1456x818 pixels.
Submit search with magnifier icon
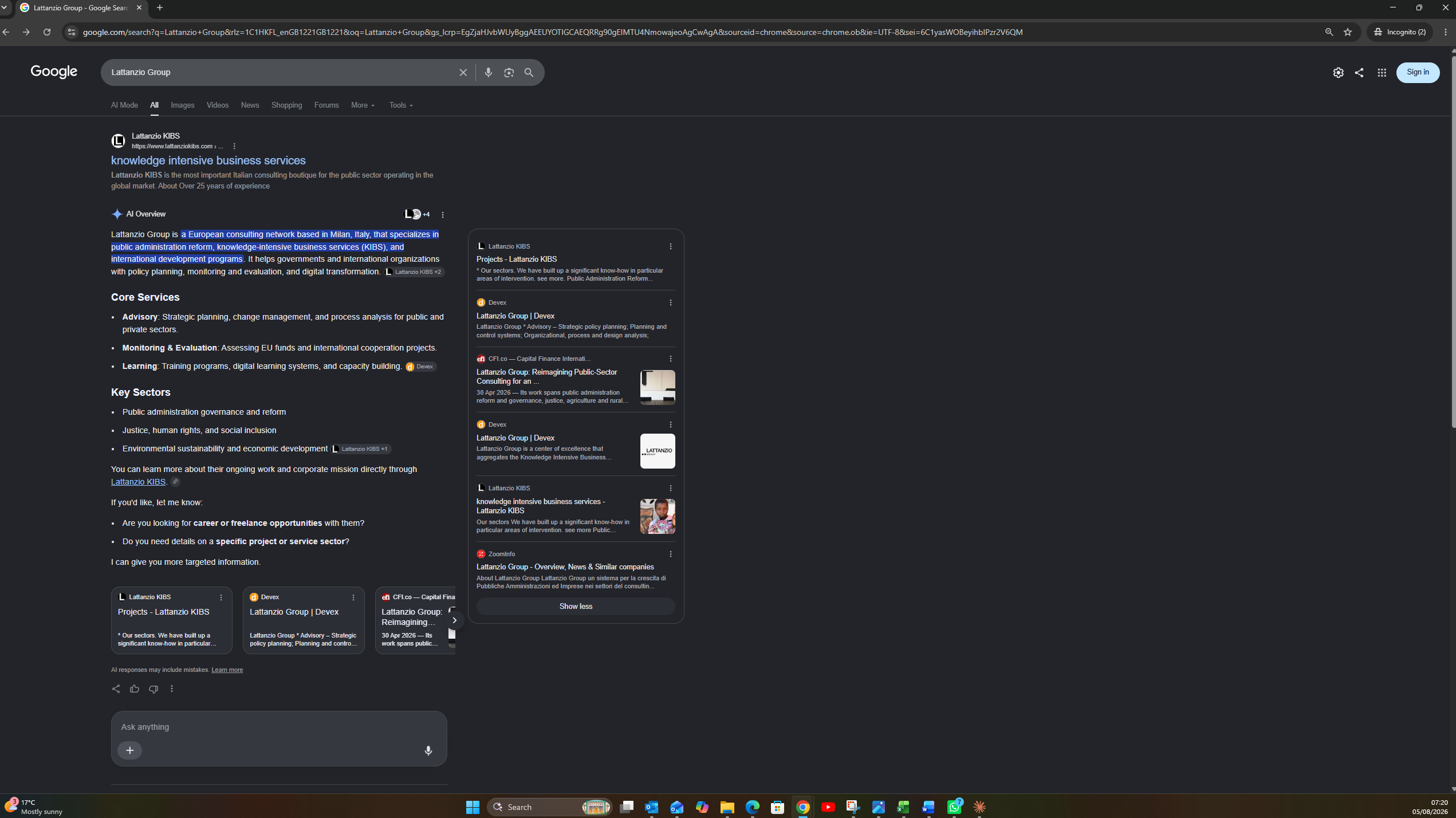[529, 73]
